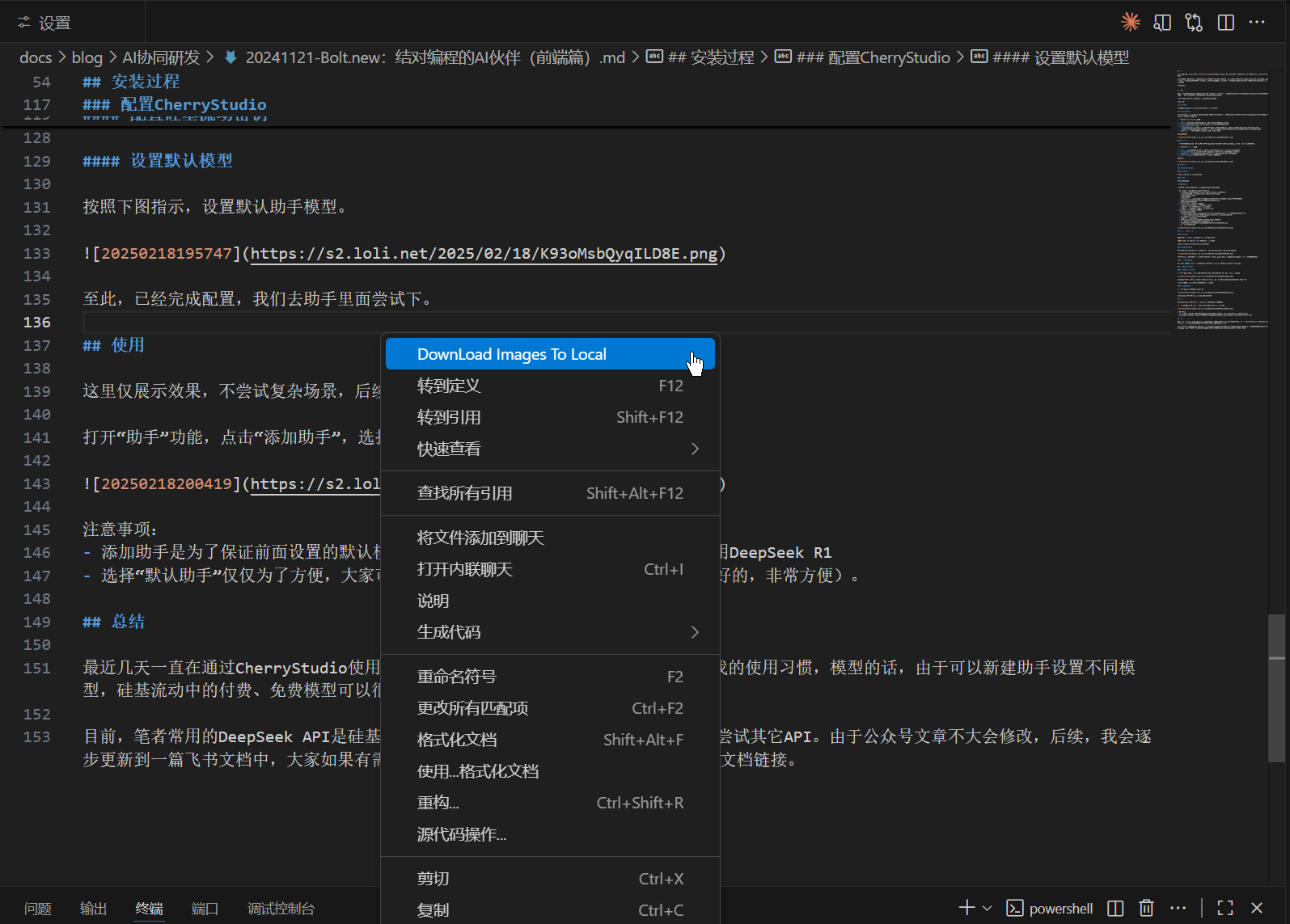Open the K93oMsbQyqILD8E.png image link
This screenshot has height=924, width=1290.
(483, 254)
